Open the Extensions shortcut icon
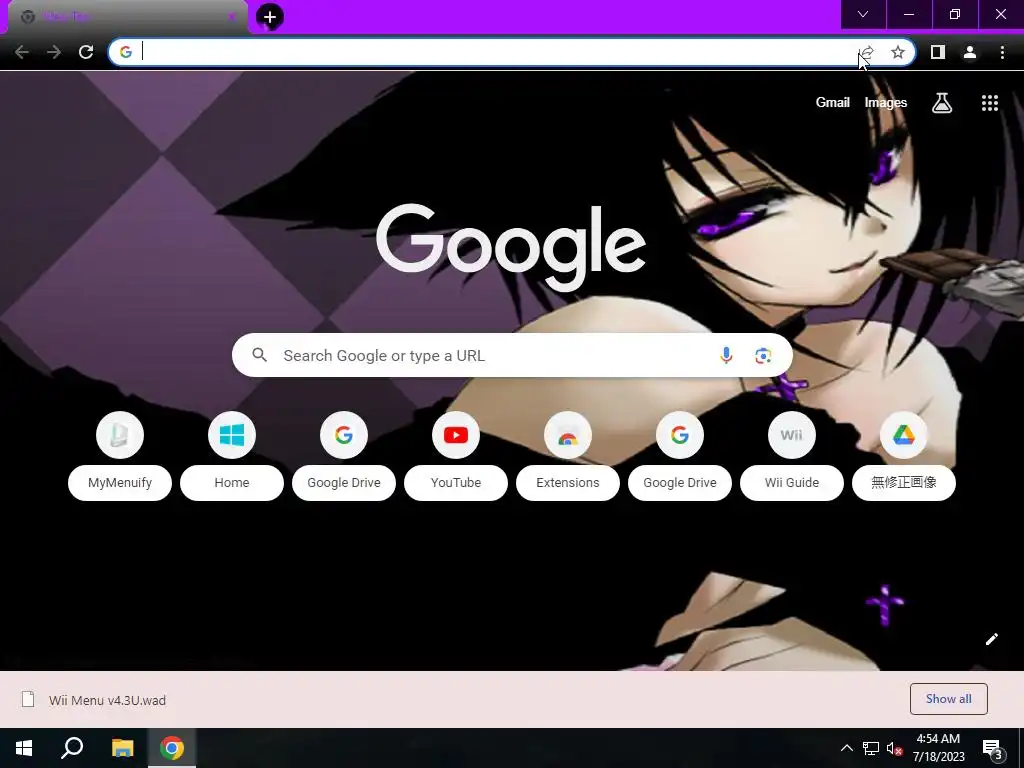The height and width of the screenshot is (768, 1024). [568, 435]
